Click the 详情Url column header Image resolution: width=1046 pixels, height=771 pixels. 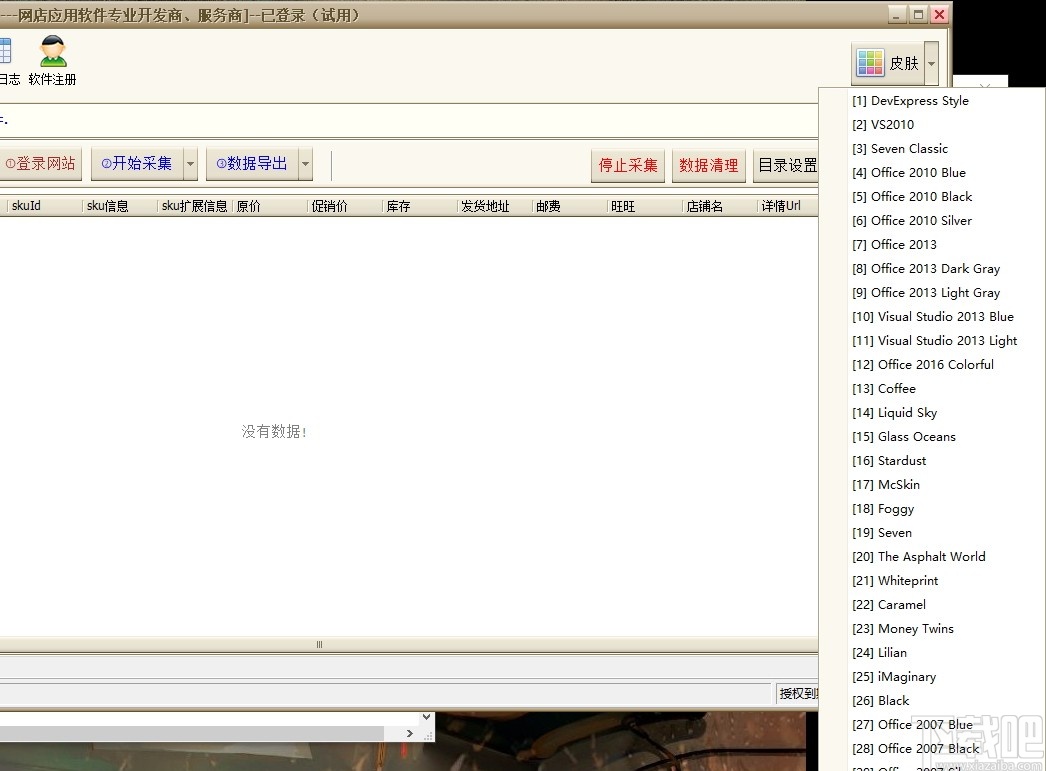point(788,206)
